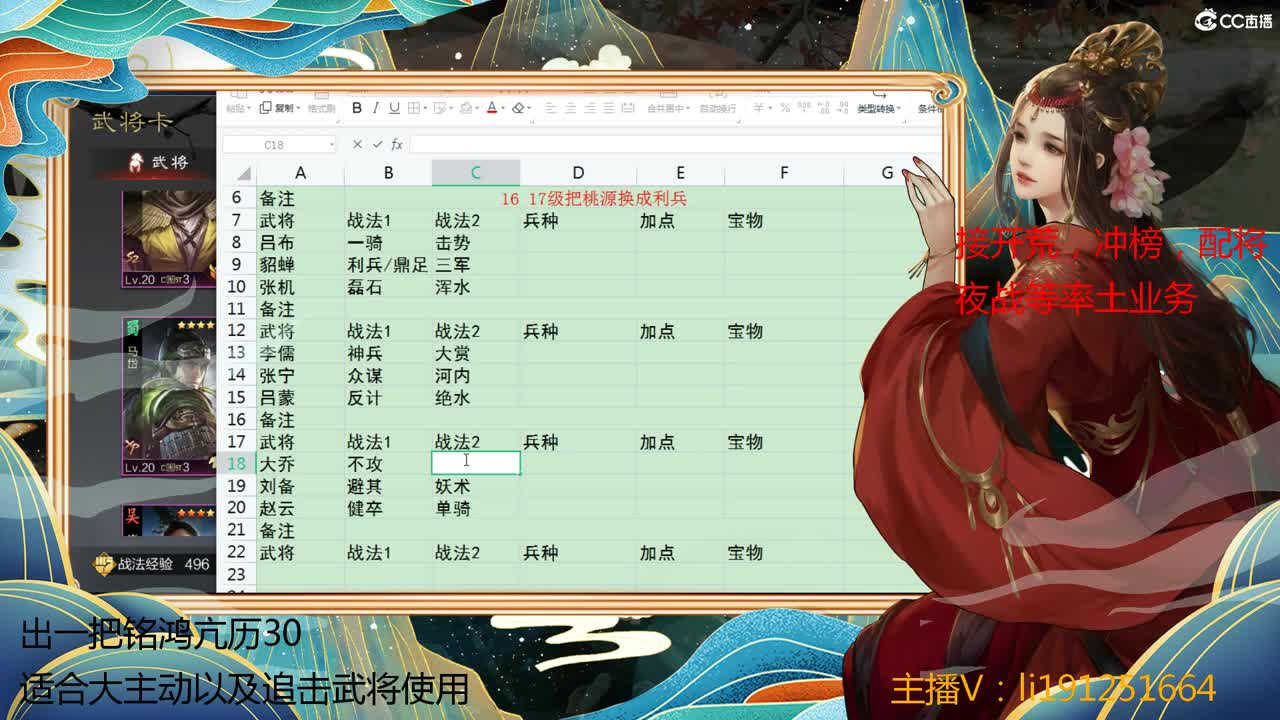Screen dimensions: 1280x720
Task: Open the fill color dropdown arrow
Action: click(x=477, y=108)
